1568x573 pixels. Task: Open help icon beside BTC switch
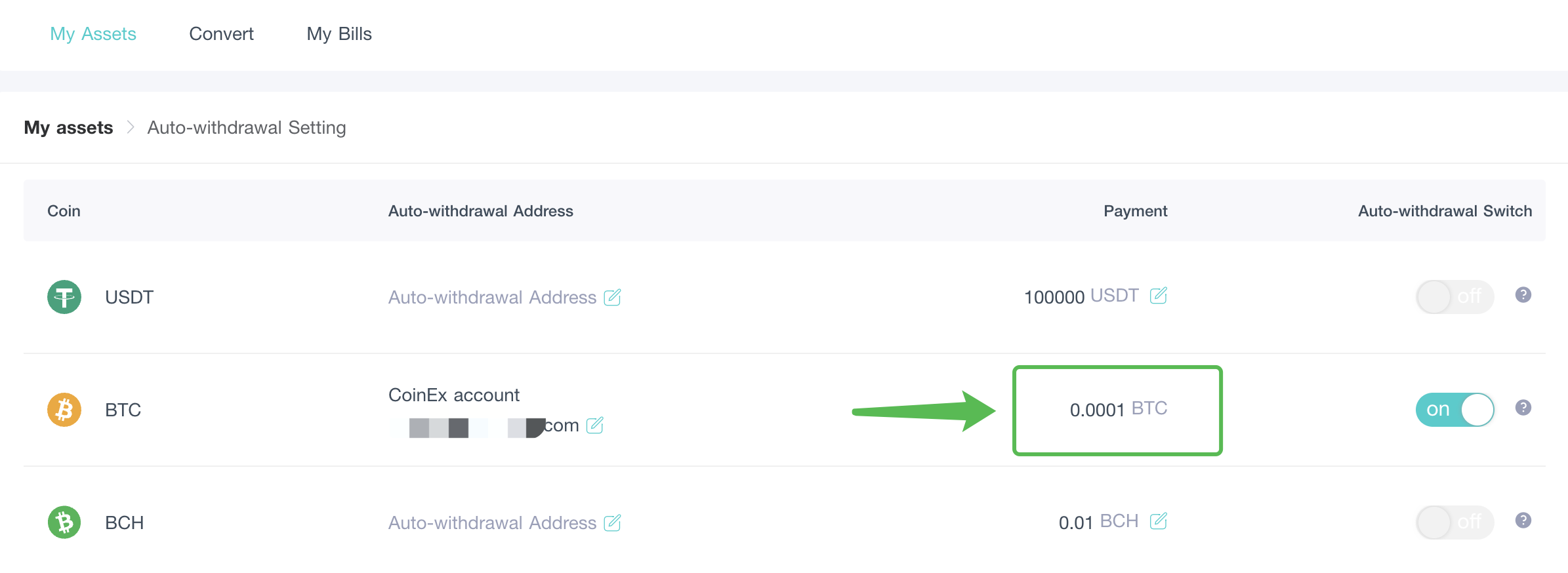1523,408
